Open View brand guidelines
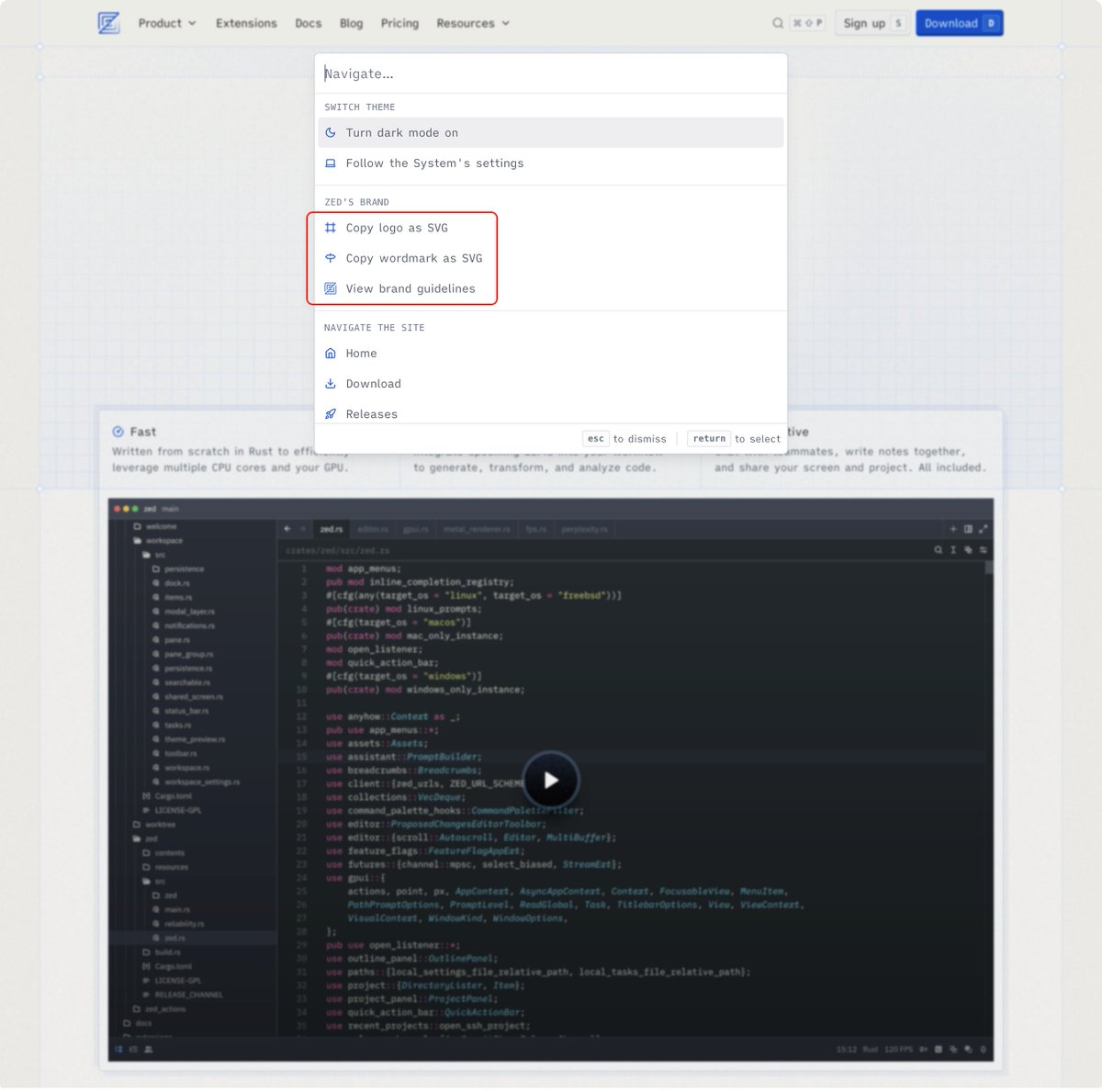Viewport: 1102px width, 1092px height. pyautogui.click(x=551, y=288)
